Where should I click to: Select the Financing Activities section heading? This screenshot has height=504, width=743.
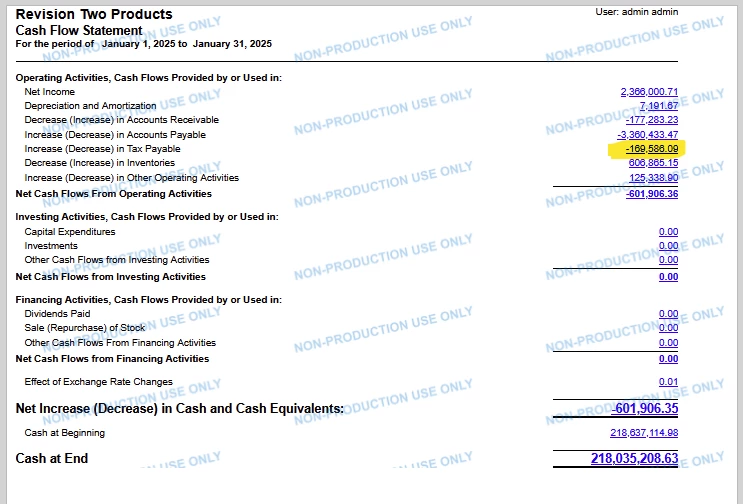pos(148,299)
